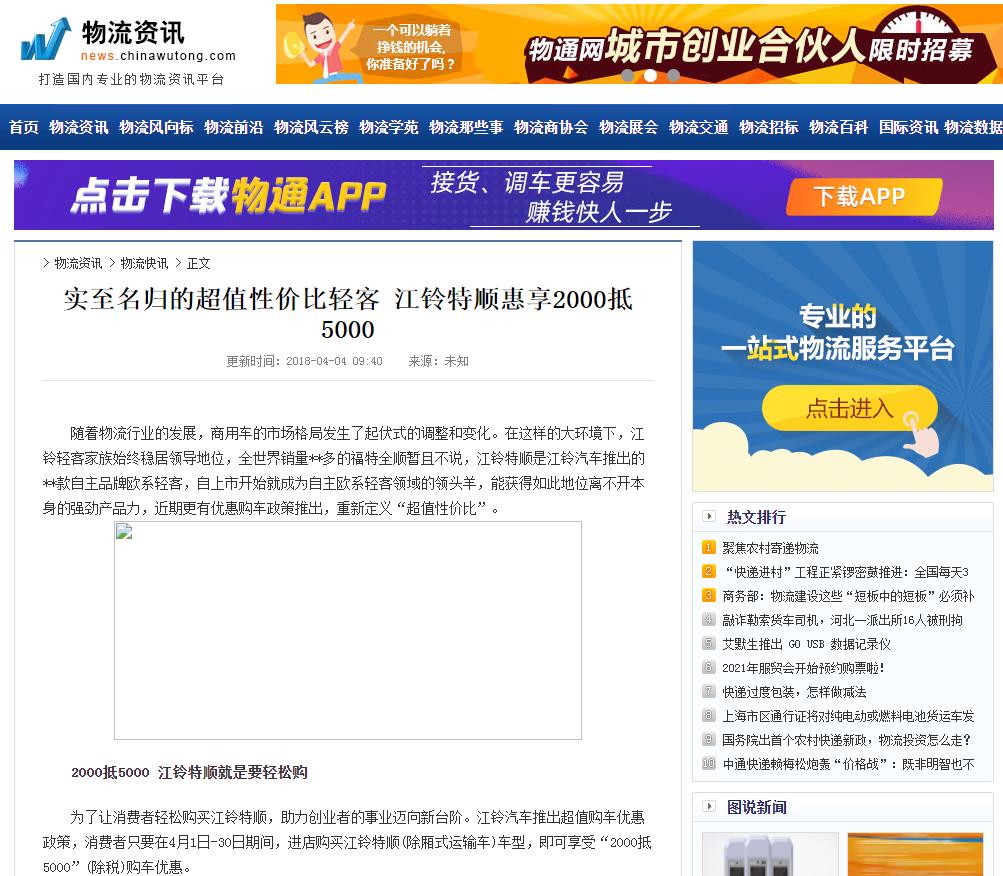Select the active middle carousel dot
1003x876 pixels.
[x=650, y=76]
